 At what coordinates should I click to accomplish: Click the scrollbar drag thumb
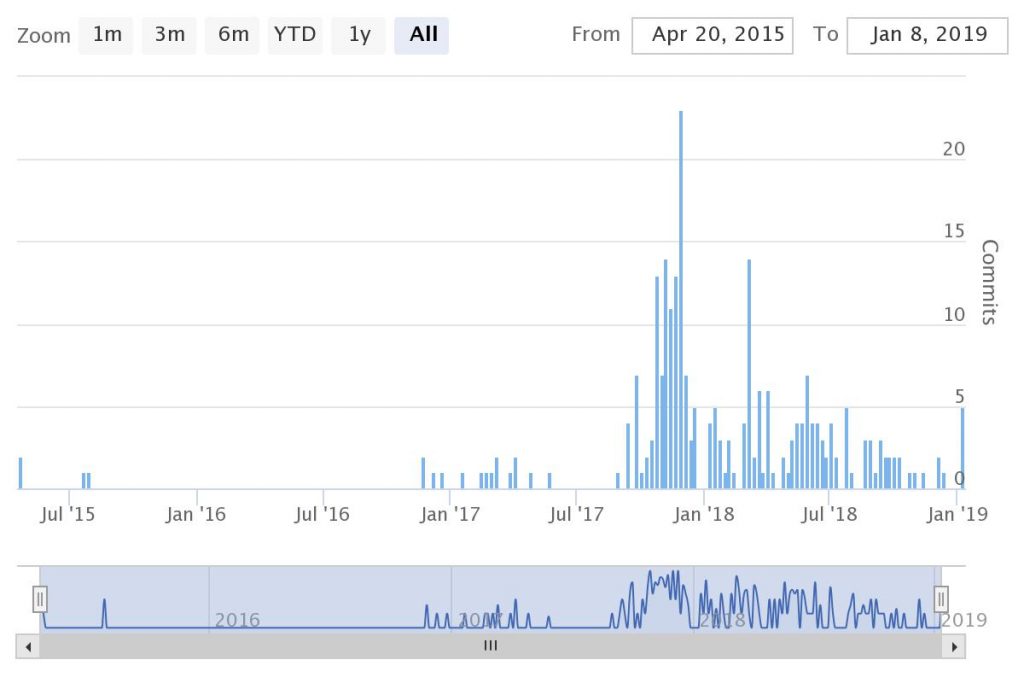pyautogui.click(x=489, y=646)
